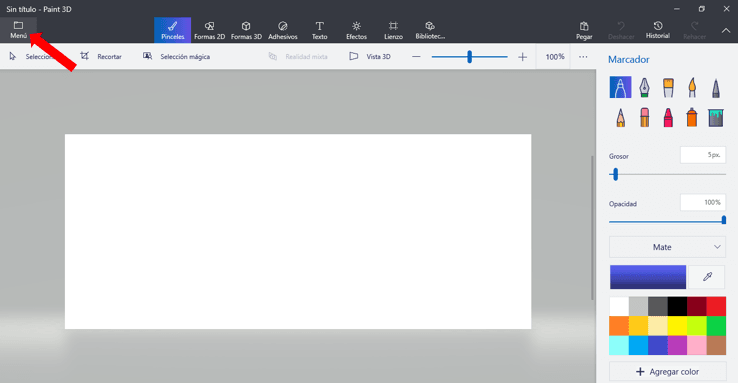Screen dimensions: 738x383
Task: Activate Selección mágica tool
Action: [x=176, y=56]
